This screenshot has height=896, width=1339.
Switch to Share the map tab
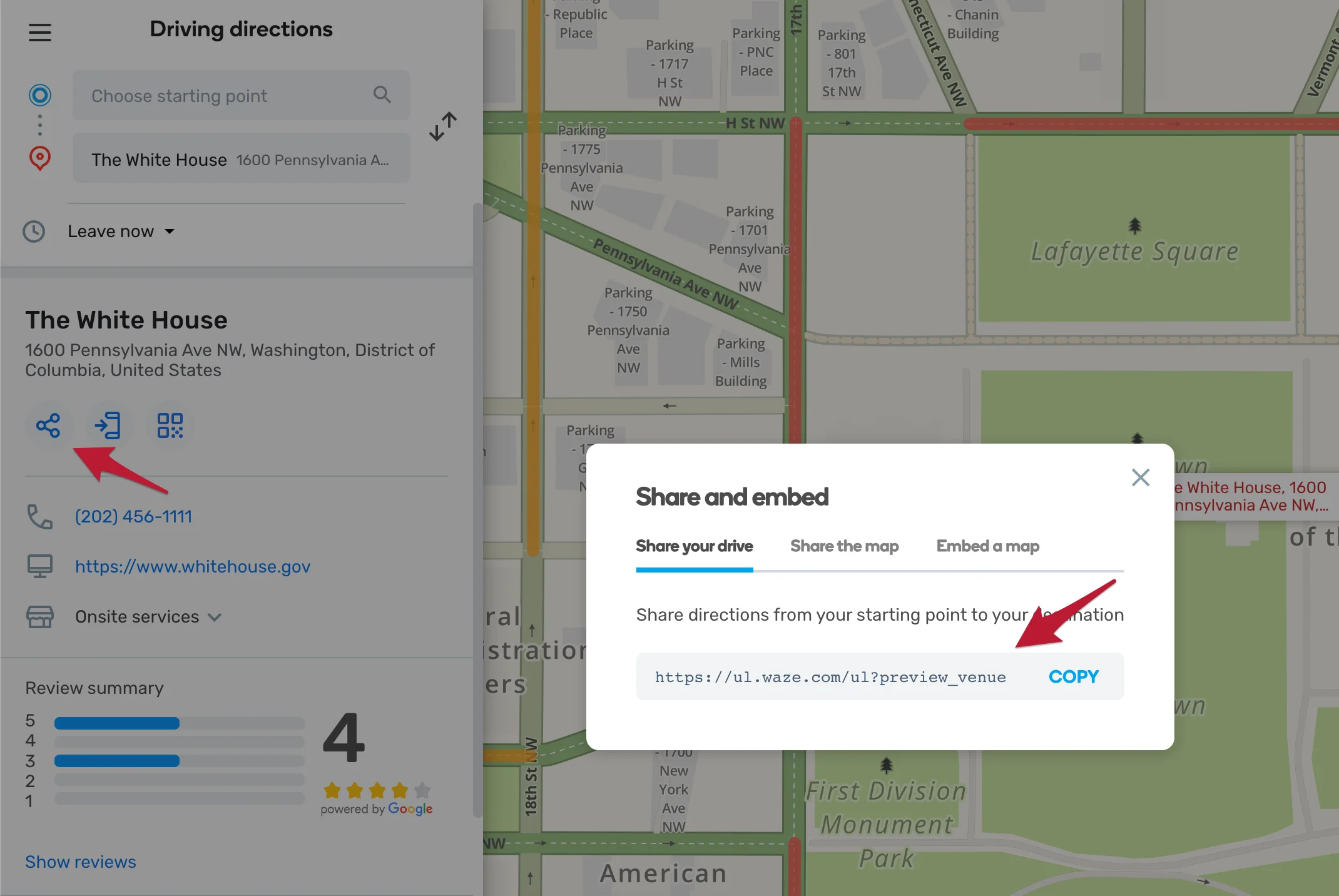tap(845, 546)
